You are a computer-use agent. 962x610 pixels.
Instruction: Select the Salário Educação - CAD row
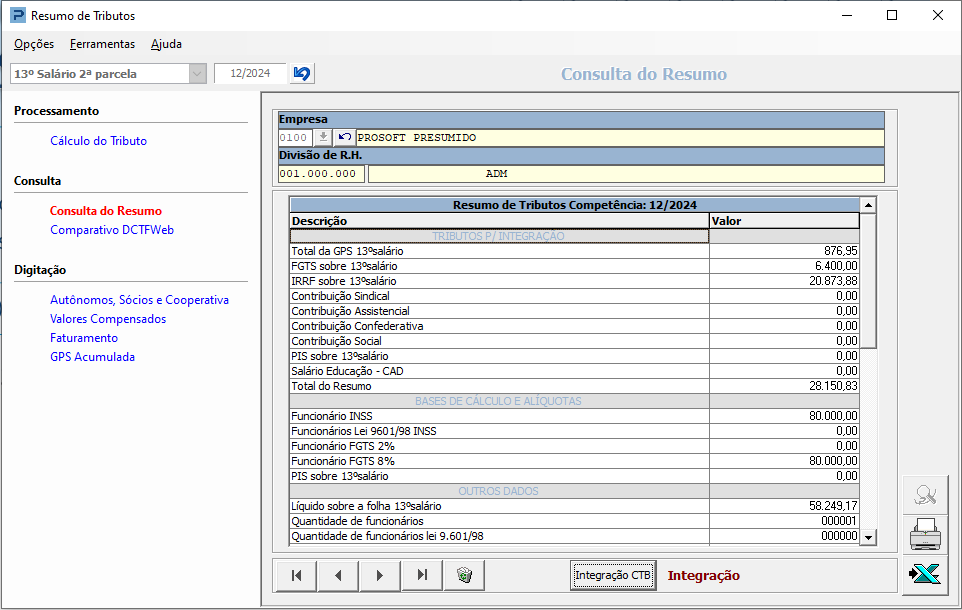pyautogui.click(x=574, y=371)
